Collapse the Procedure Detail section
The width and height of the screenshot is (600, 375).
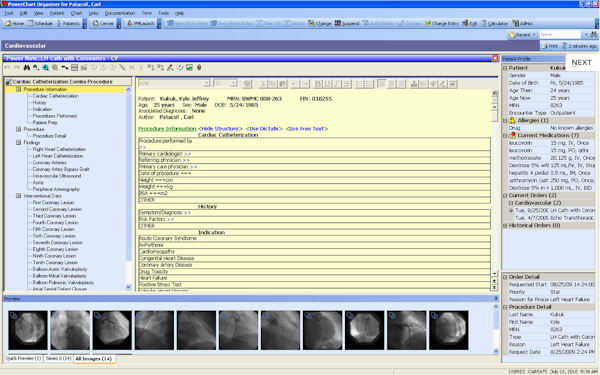pos(505,307)
